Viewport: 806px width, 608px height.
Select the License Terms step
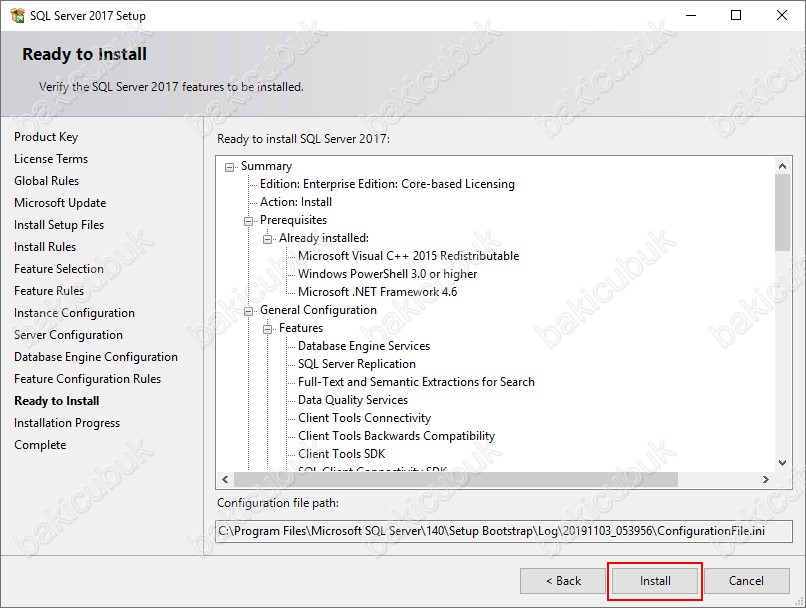pos(51,159)
